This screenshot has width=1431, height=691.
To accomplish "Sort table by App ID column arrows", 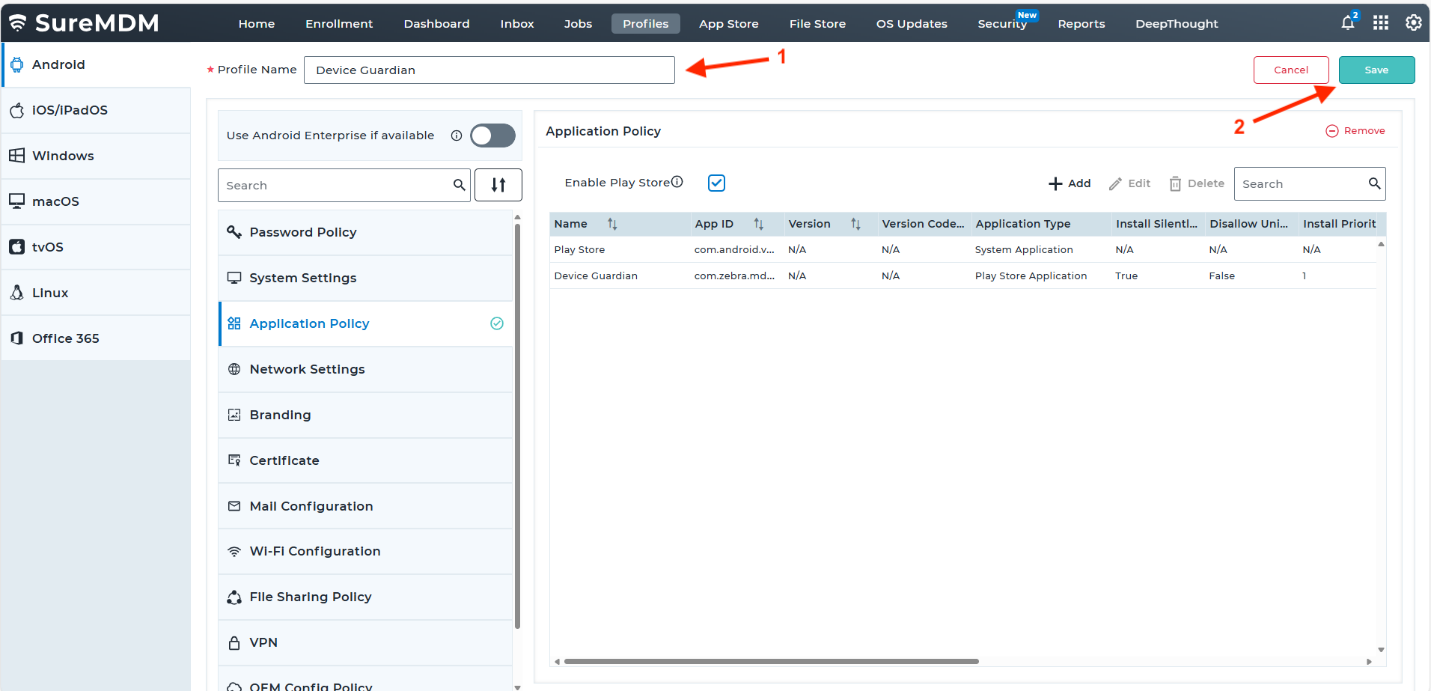I will pyautogui.click(x=759, y=224).
